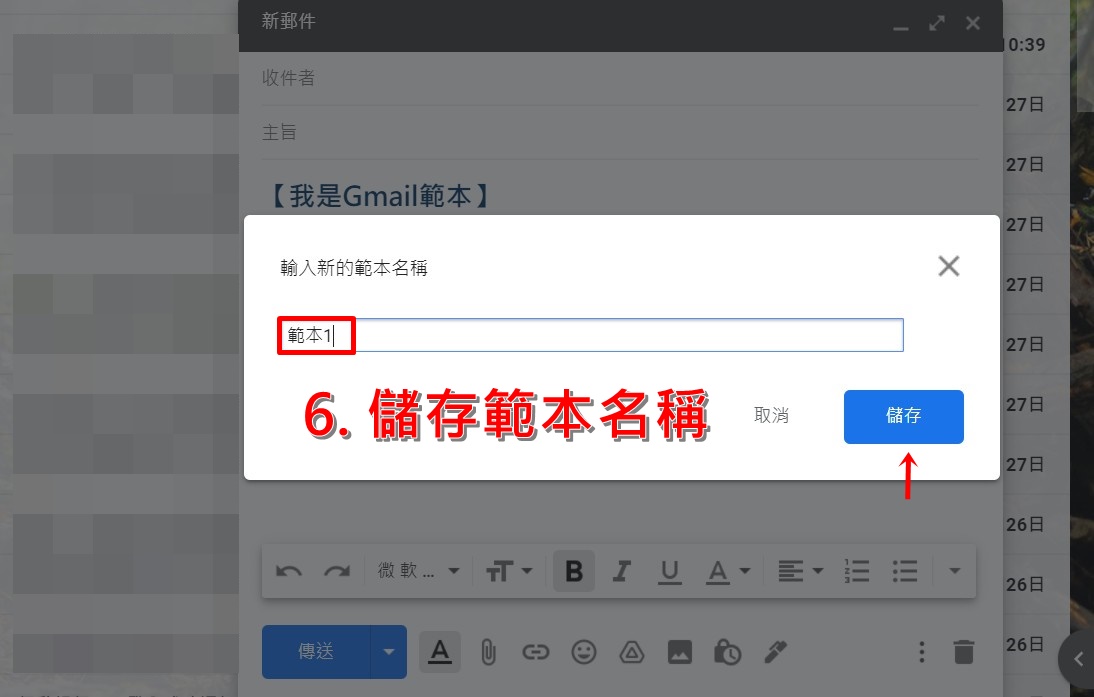Image resolution: width=1094 pixels, height=697 pixels.
Task: Toggle underline formatting button
Action: (670, 571)
